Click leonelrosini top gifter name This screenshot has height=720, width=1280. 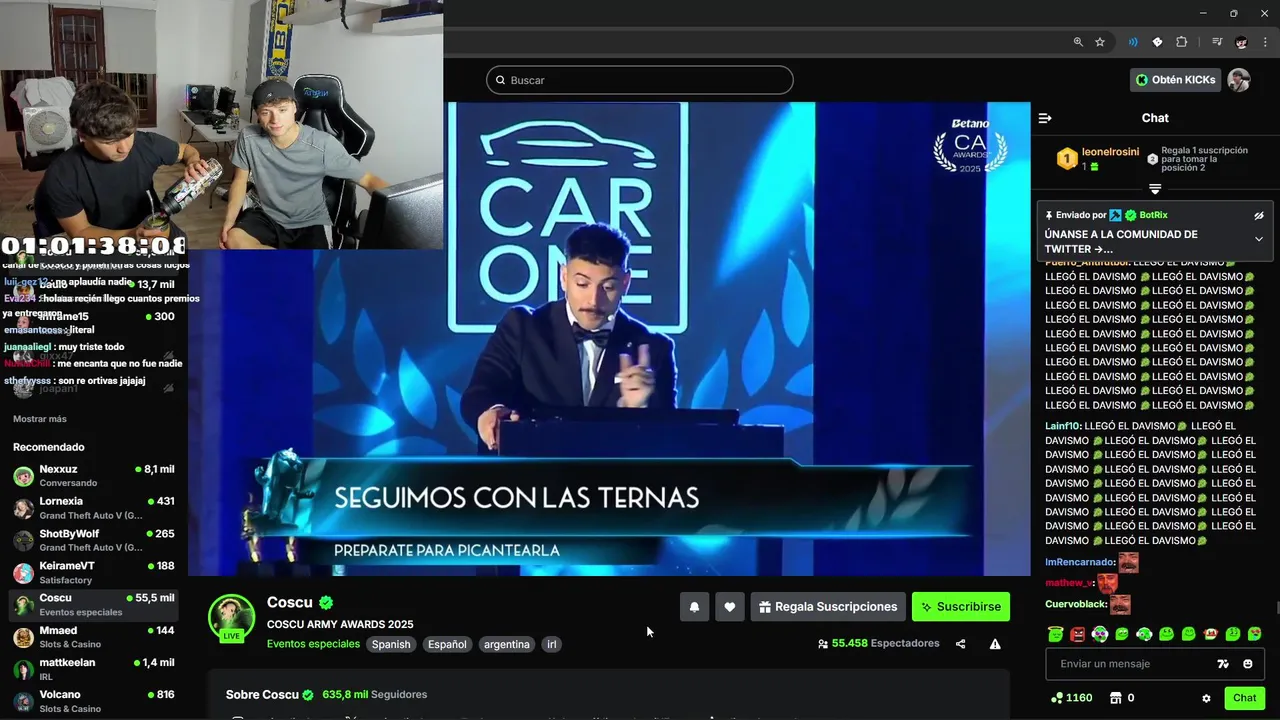tap(1110, 152)
